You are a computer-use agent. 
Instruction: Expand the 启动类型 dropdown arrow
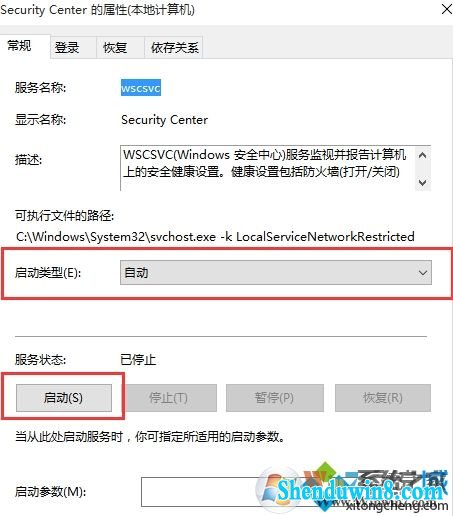pyautogui.click(x=423, y=273)
